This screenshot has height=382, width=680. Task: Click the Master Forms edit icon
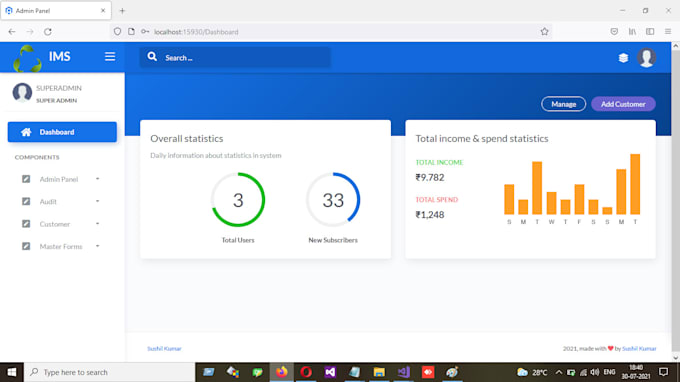pos(26,246)
